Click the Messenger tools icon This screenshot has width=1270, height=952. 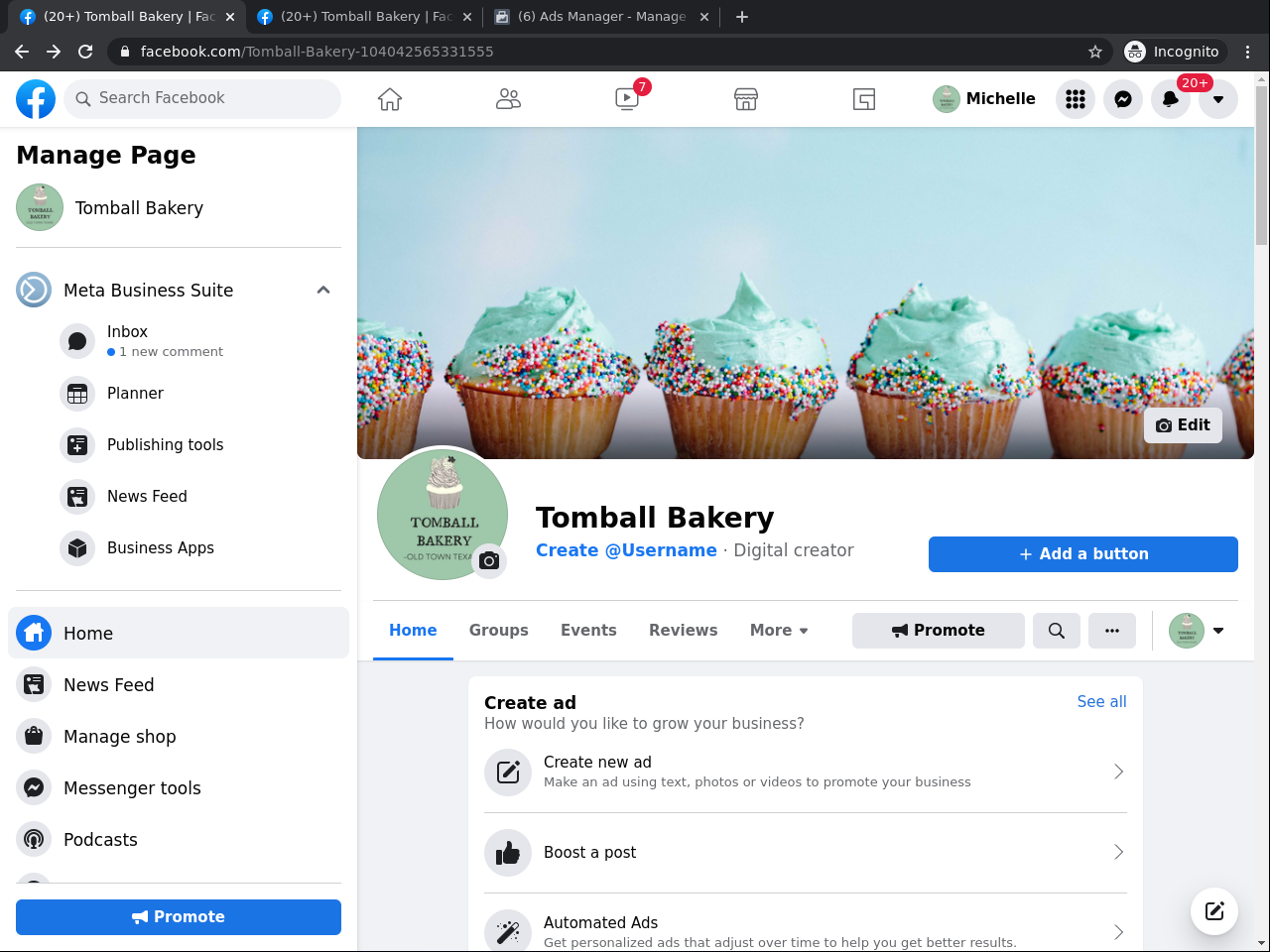coord(34,788)
